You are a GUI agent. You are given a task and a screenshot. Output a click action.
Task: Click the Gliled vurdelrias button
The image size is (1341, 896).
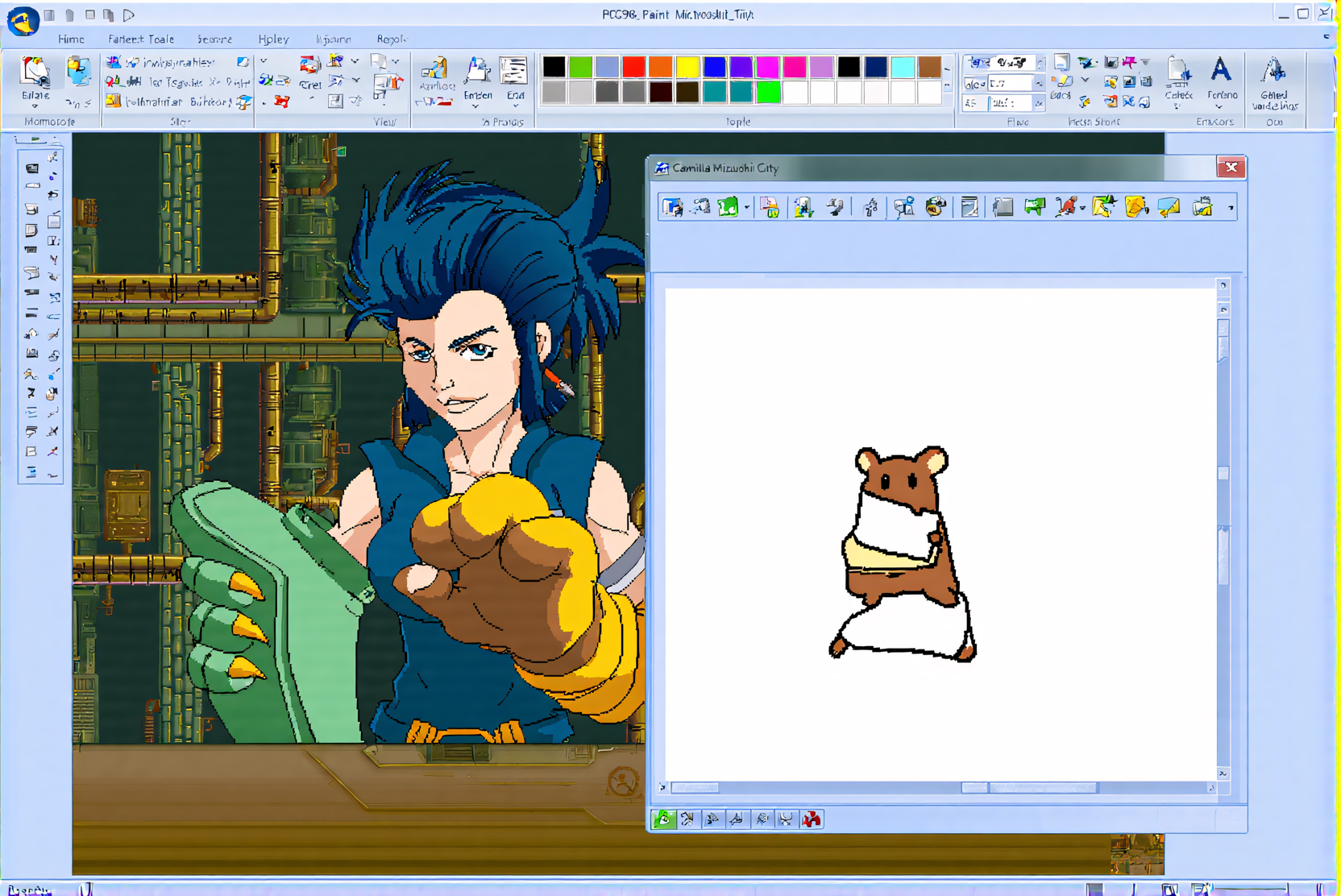point(1274,82)
